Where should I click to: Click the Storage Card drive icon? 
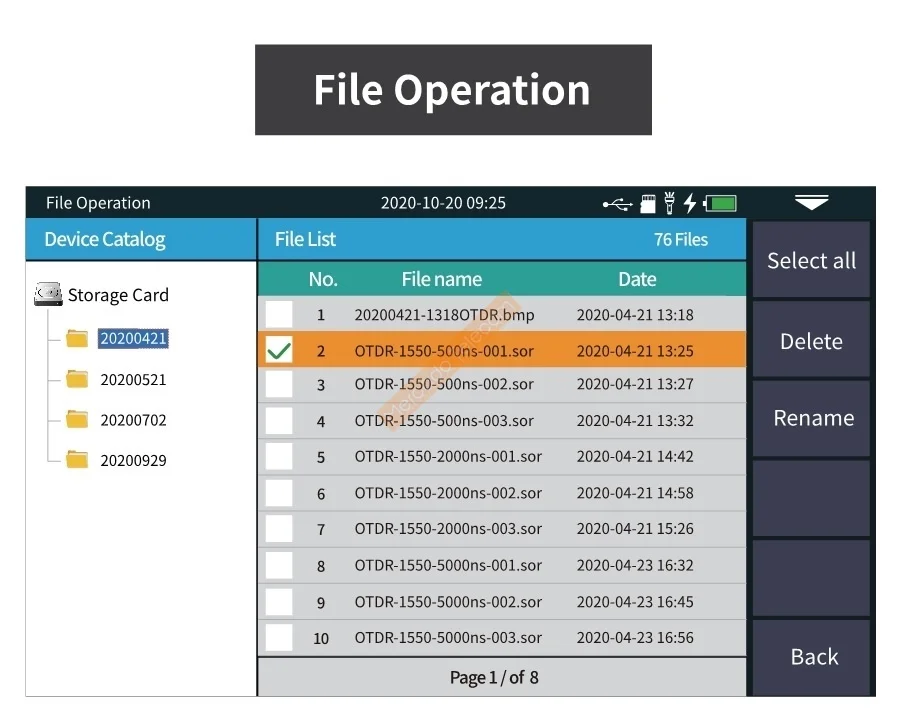click(x=48, y=295)
